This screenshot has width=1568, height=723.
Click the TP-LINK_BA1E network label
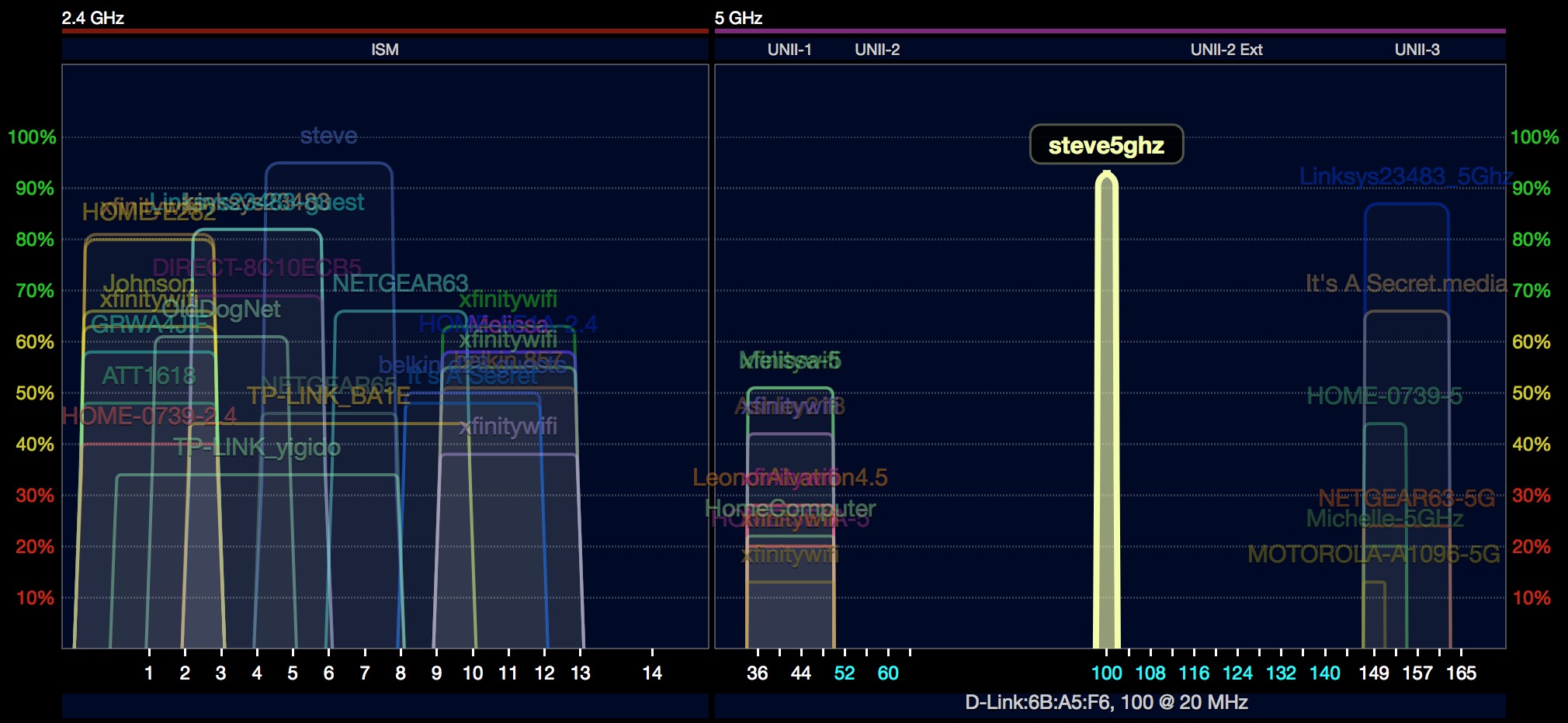(328, 396)
